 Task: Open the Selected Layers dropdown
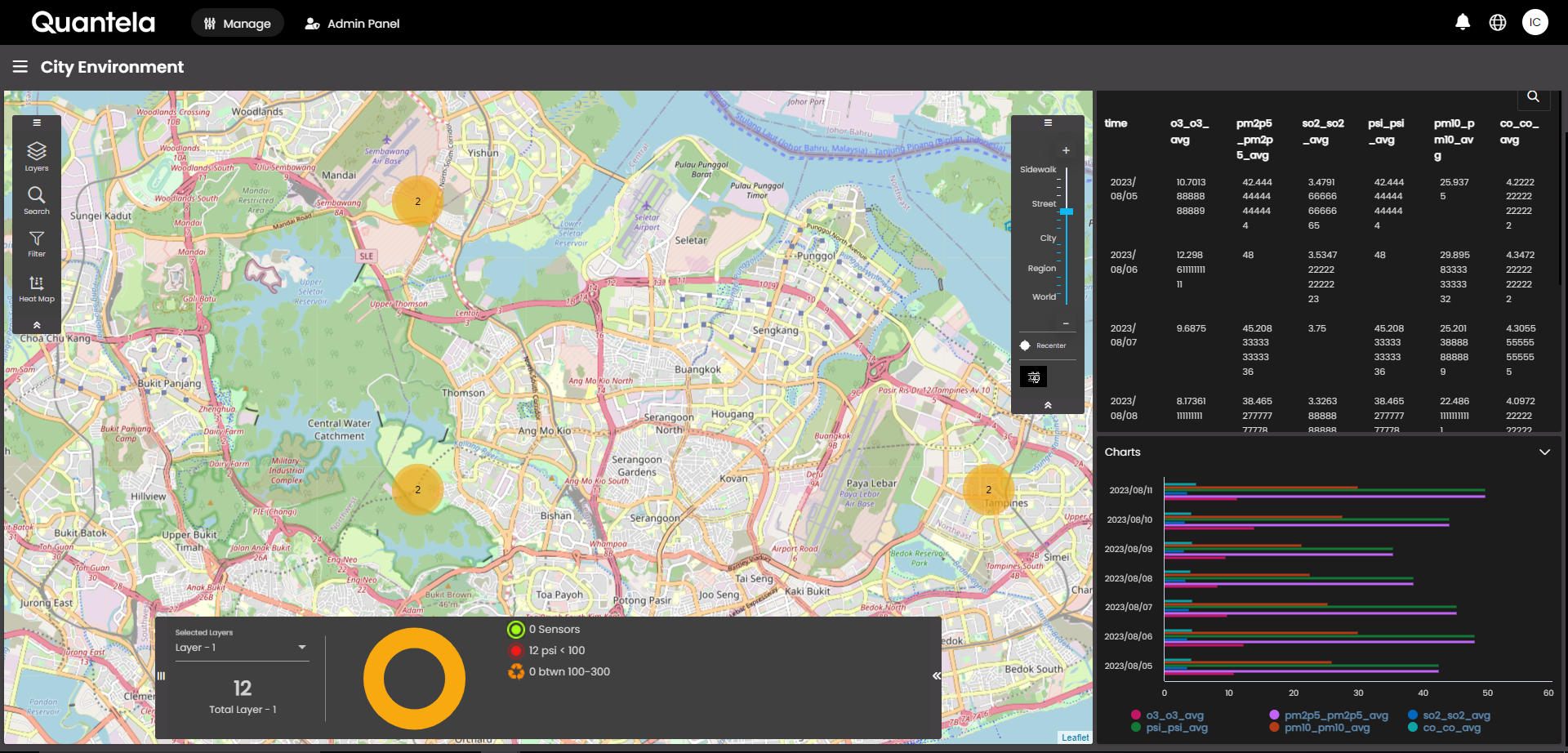[242, 648]
